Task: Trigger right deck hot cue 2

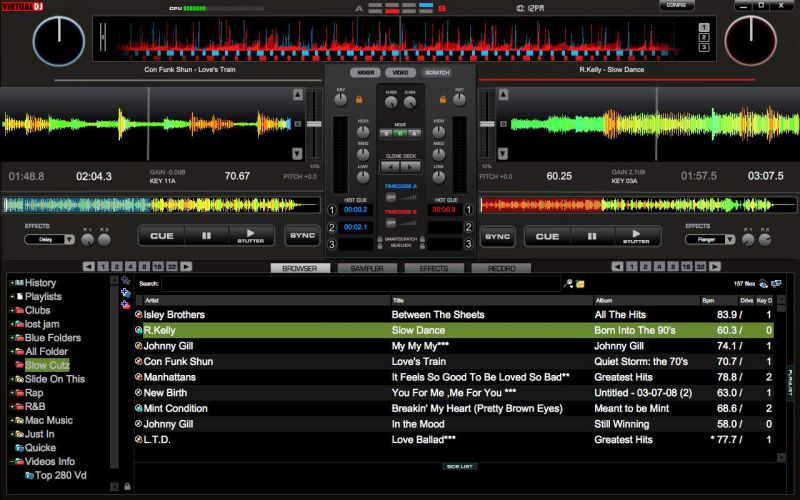Action: pos(468,227)
